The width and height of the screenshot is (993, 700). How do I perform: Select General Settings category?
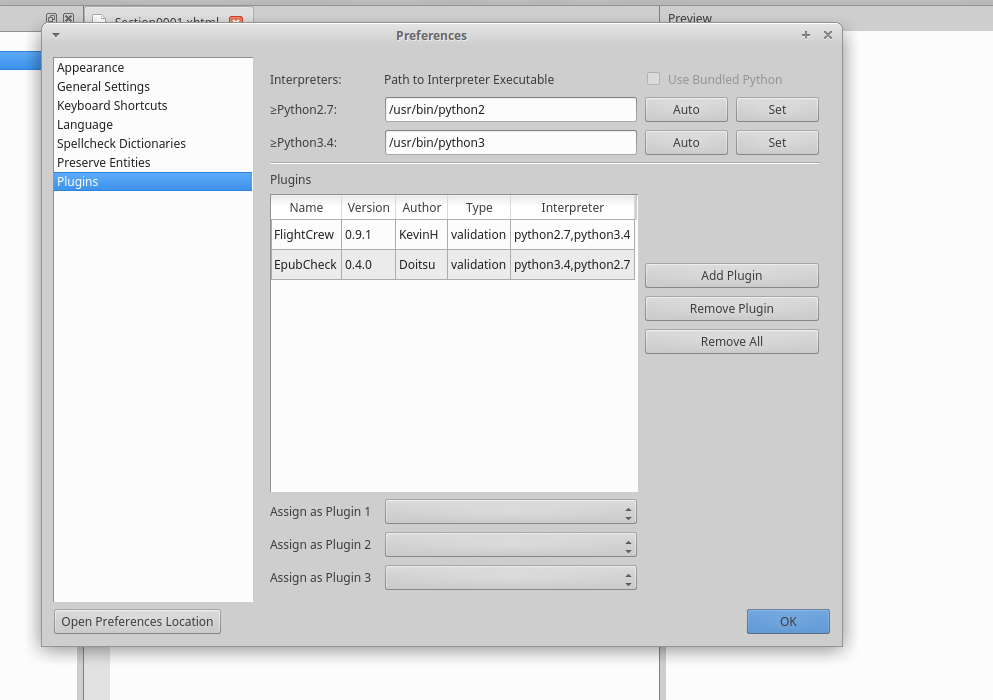[153, 87]
